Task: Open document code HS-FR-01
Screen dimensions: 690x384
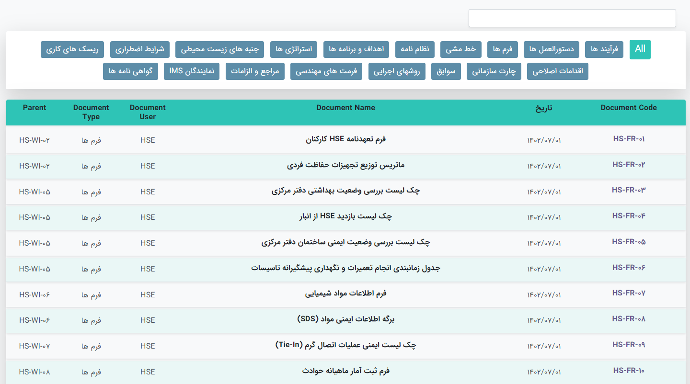Action: [x=629, y=139]
